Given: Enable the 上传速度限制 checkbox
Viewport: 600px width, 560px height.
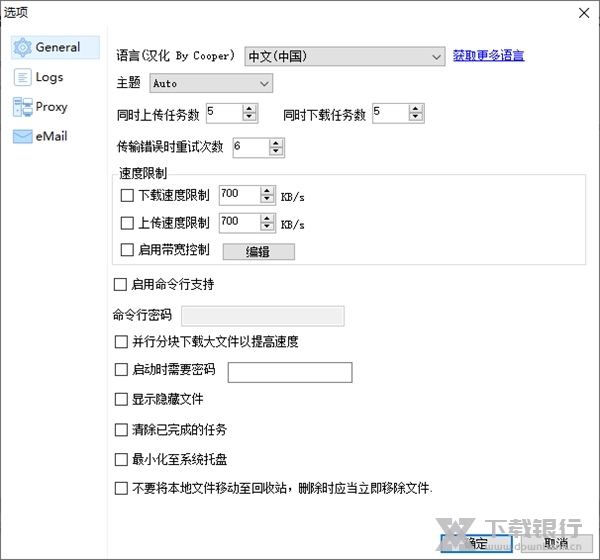Looking at the screenshot, I should (127, 223).
